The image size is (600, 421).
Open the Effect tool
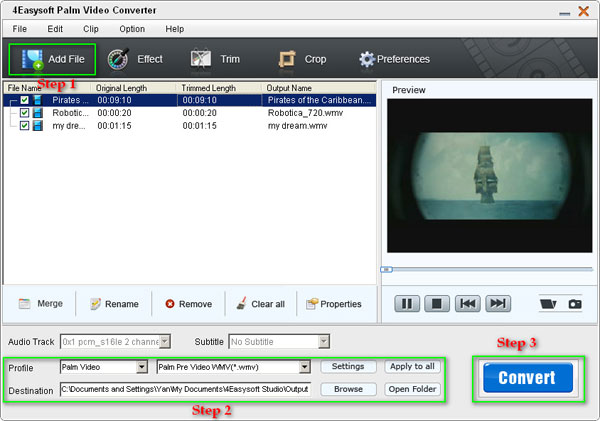point(135,59)
